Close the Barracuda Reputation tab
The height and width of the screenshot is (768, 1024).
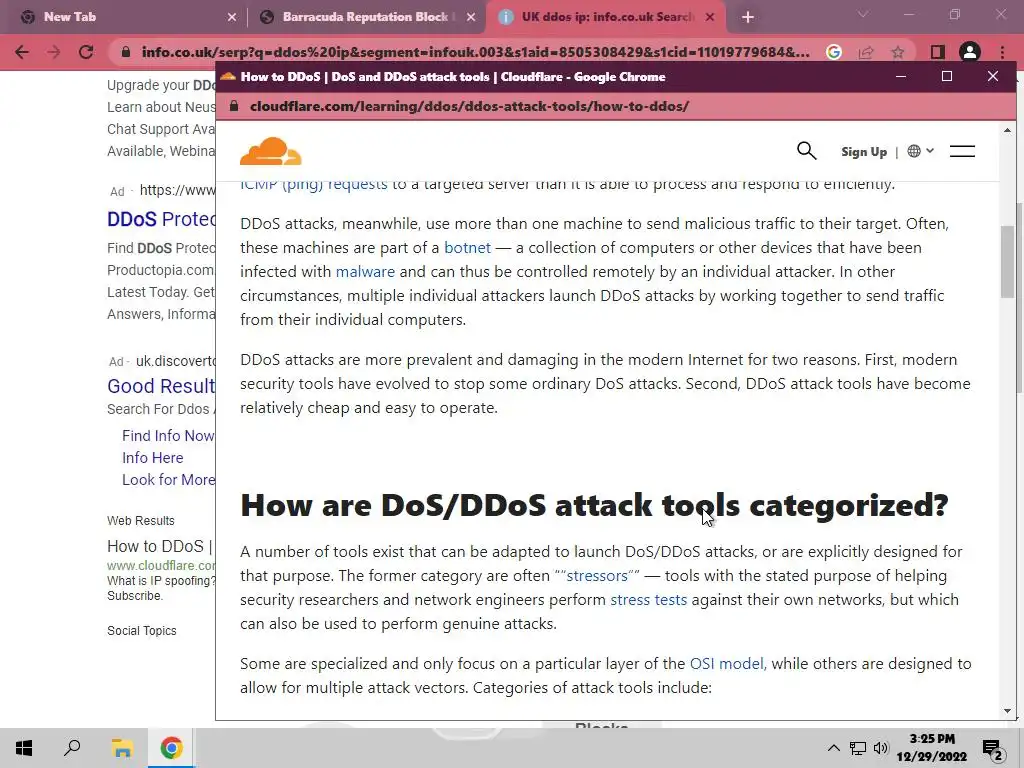click(471, 18)
